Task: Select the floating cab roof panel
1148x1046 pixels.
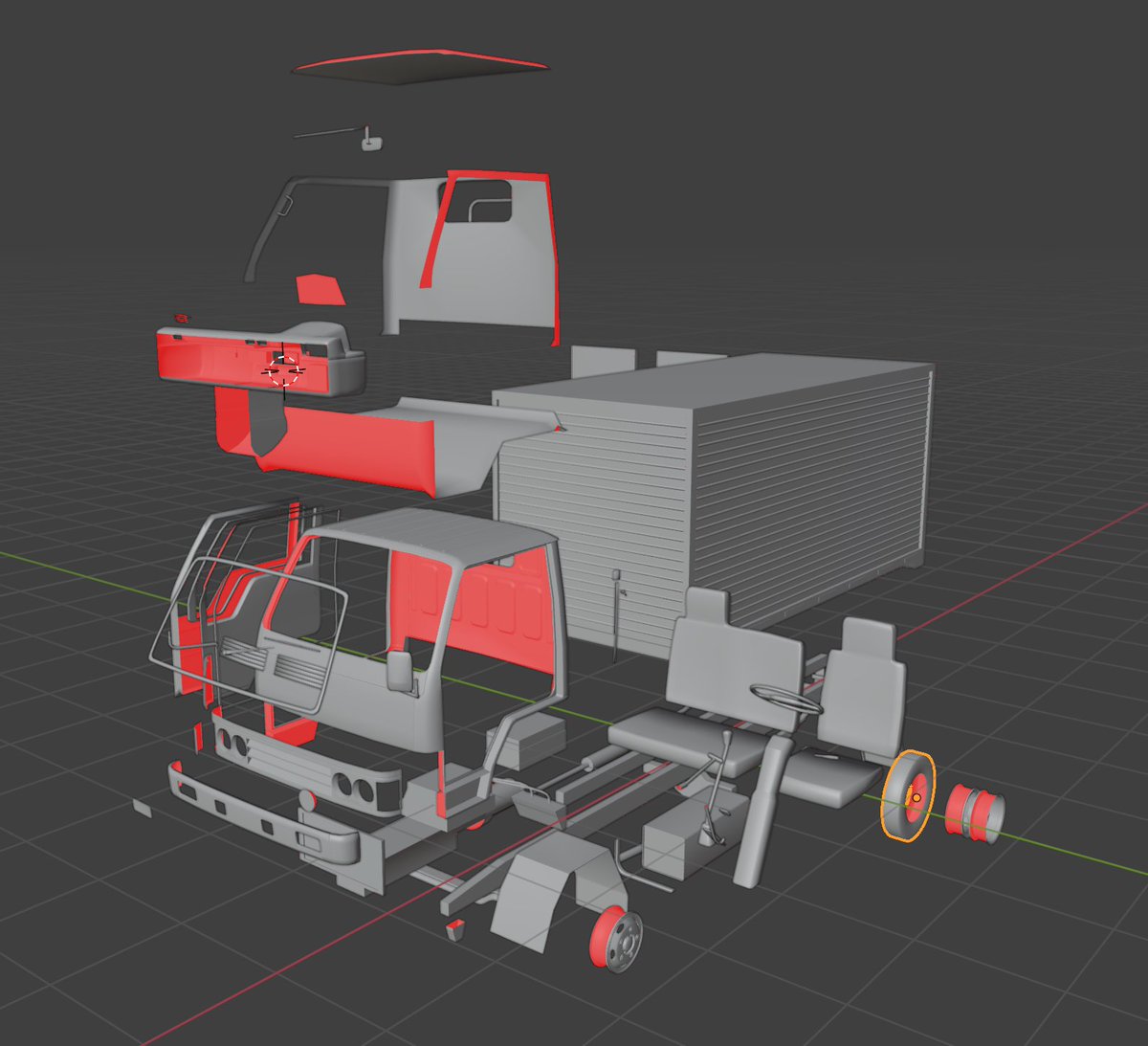Action: [421, 69]
